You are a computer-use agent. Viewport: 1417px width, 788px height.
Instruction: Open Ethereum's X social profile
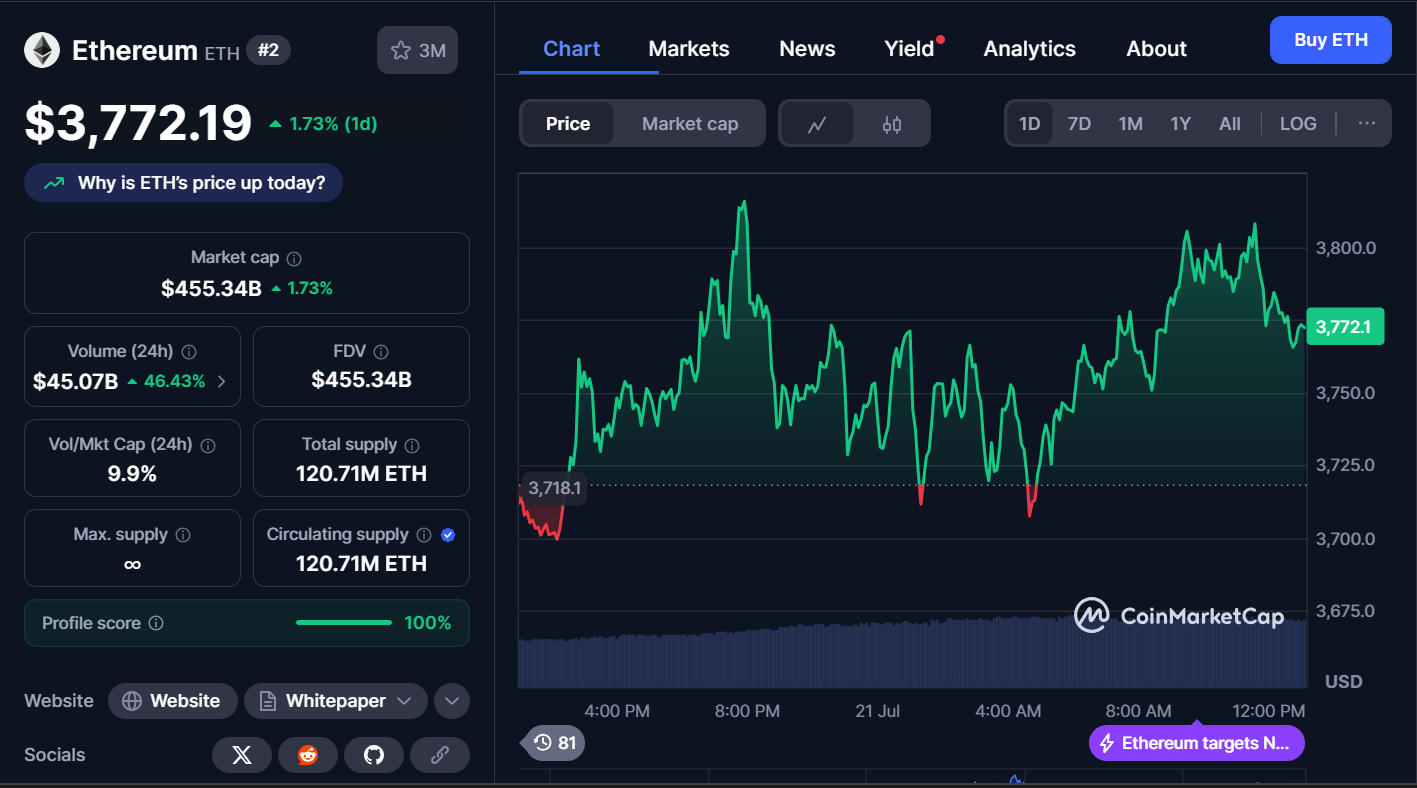coord(242,755)
